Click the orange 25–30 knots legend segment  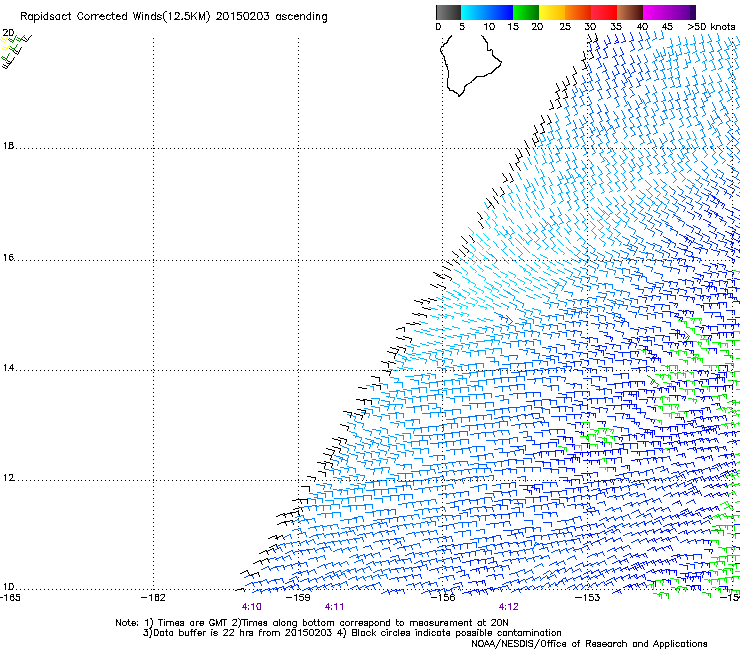coord(578,12)
